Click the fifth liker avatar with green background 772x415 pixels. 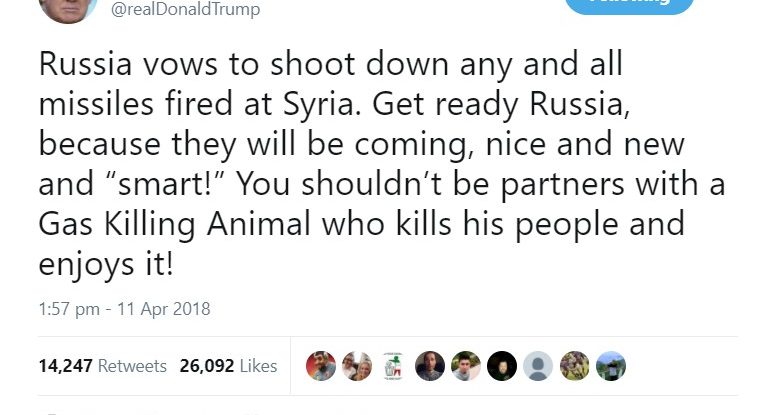click(465, 366)
